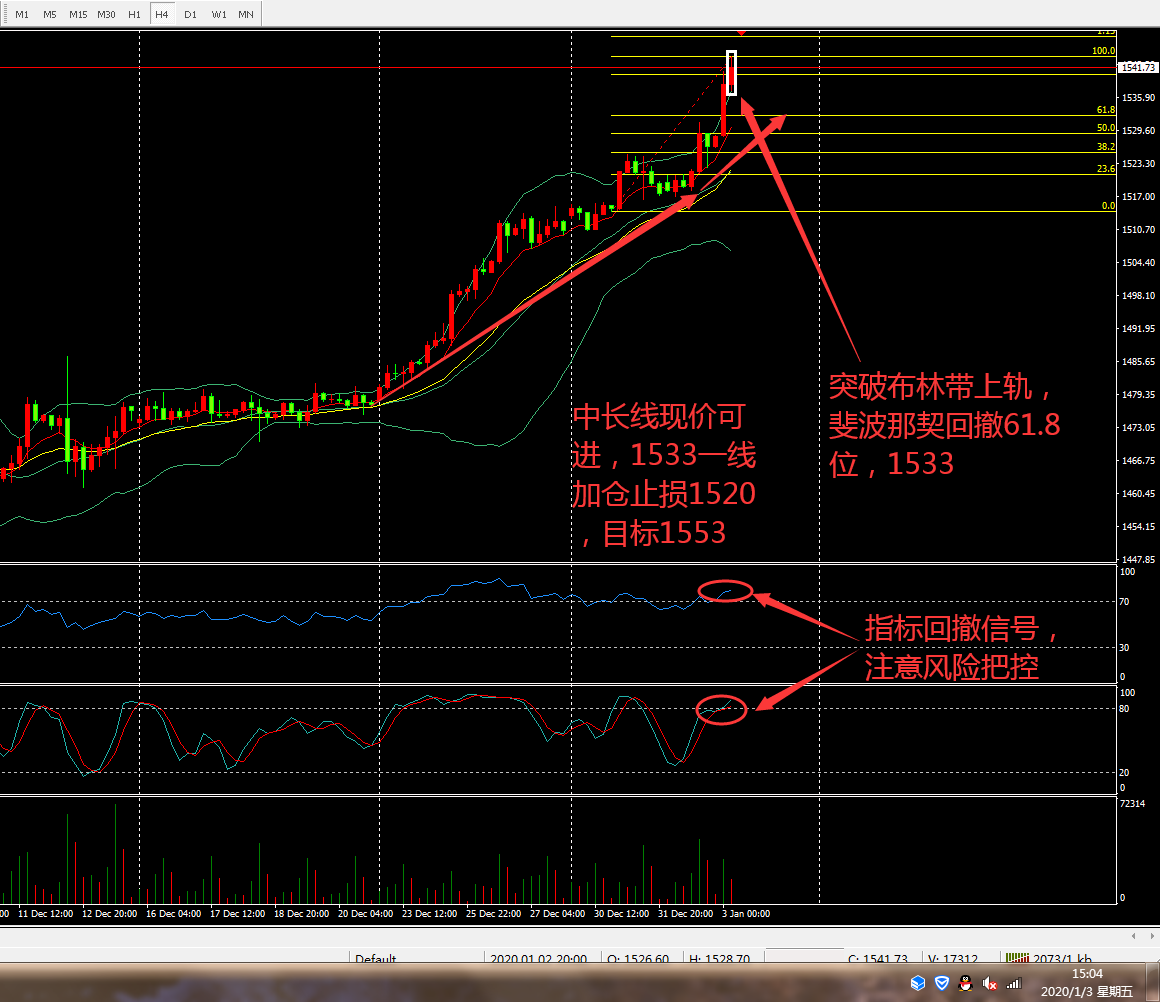Click the 2020.01.02 20:00 status bar field
The image size is (1160, 1002).
539,958
